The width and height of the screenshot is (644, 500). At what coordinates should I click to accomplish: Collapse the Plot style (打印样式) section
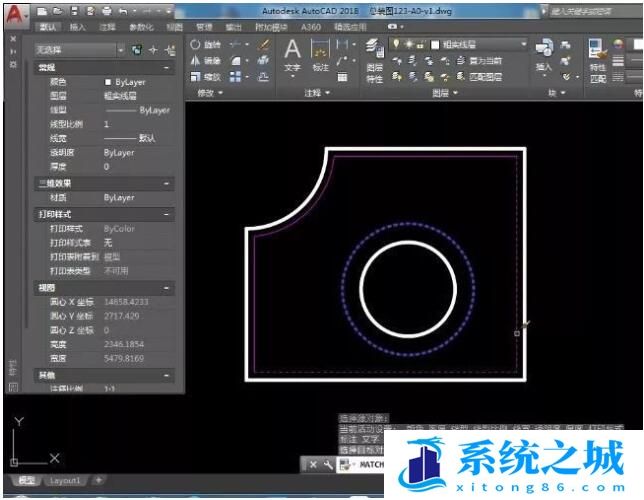pos(166,214)
